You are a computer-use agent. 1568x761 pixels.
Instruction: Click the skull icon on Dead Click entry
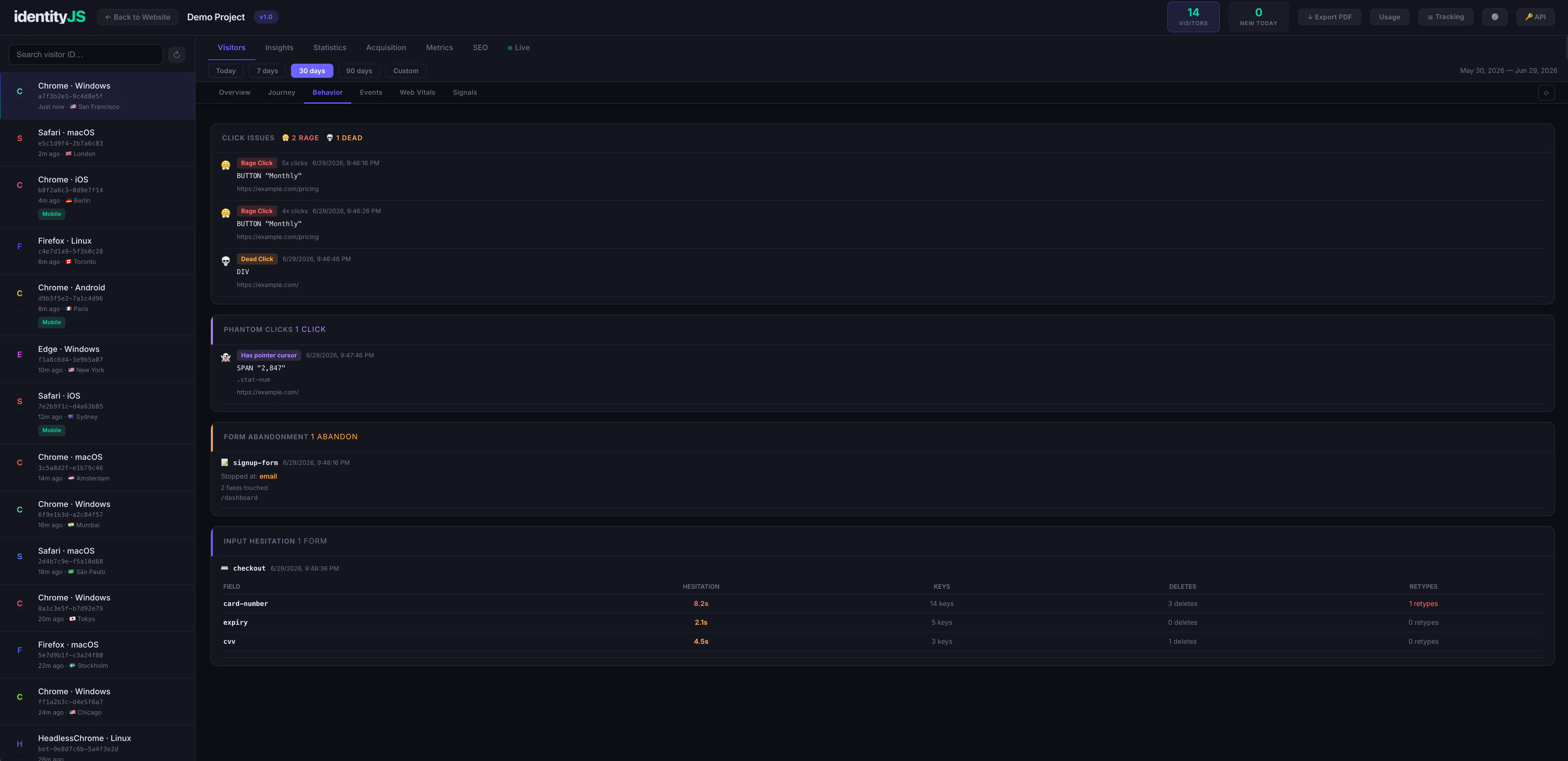[226, 261]
